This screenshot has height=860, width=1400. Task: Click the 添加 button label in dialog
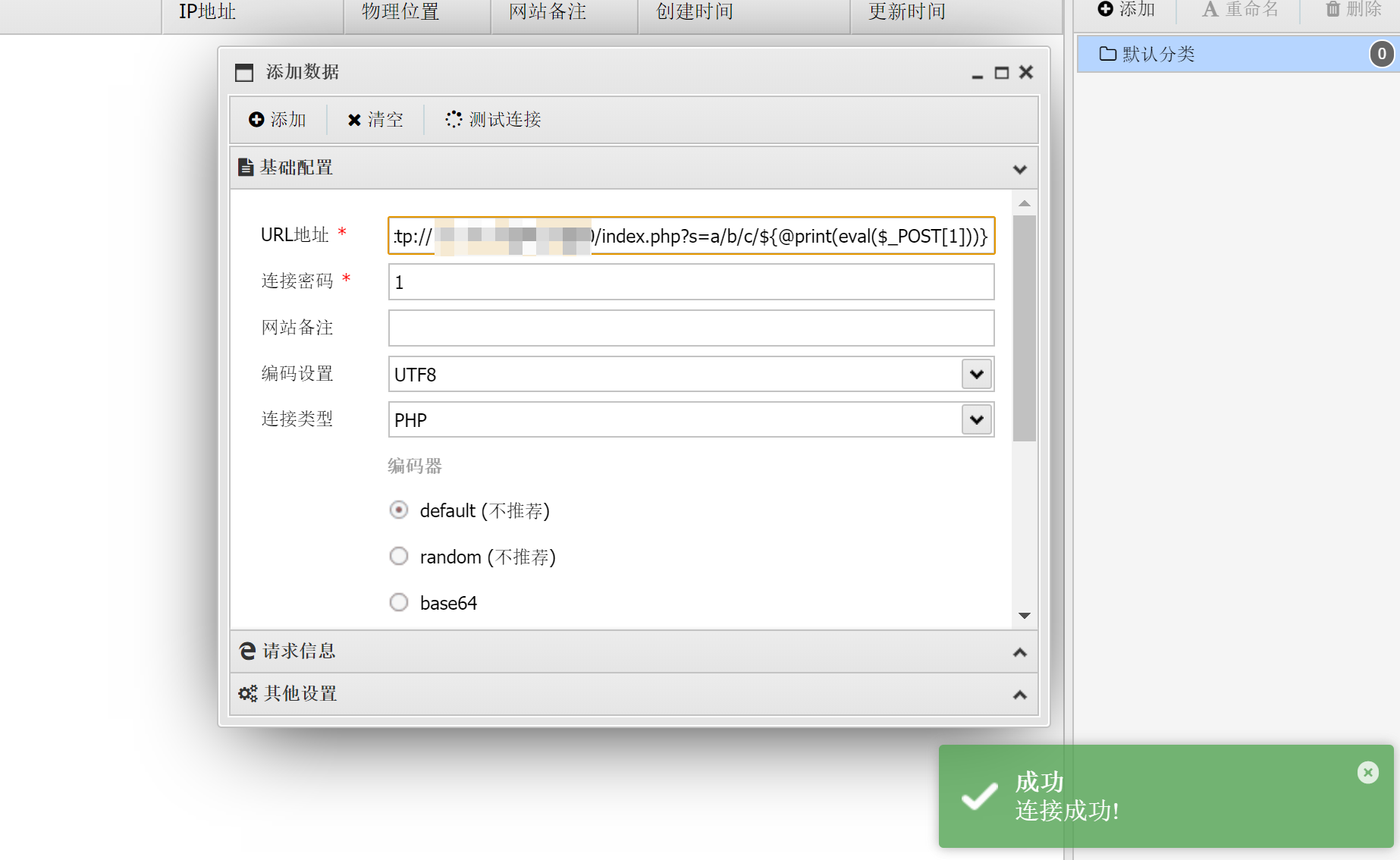click(x=288, y=120)
